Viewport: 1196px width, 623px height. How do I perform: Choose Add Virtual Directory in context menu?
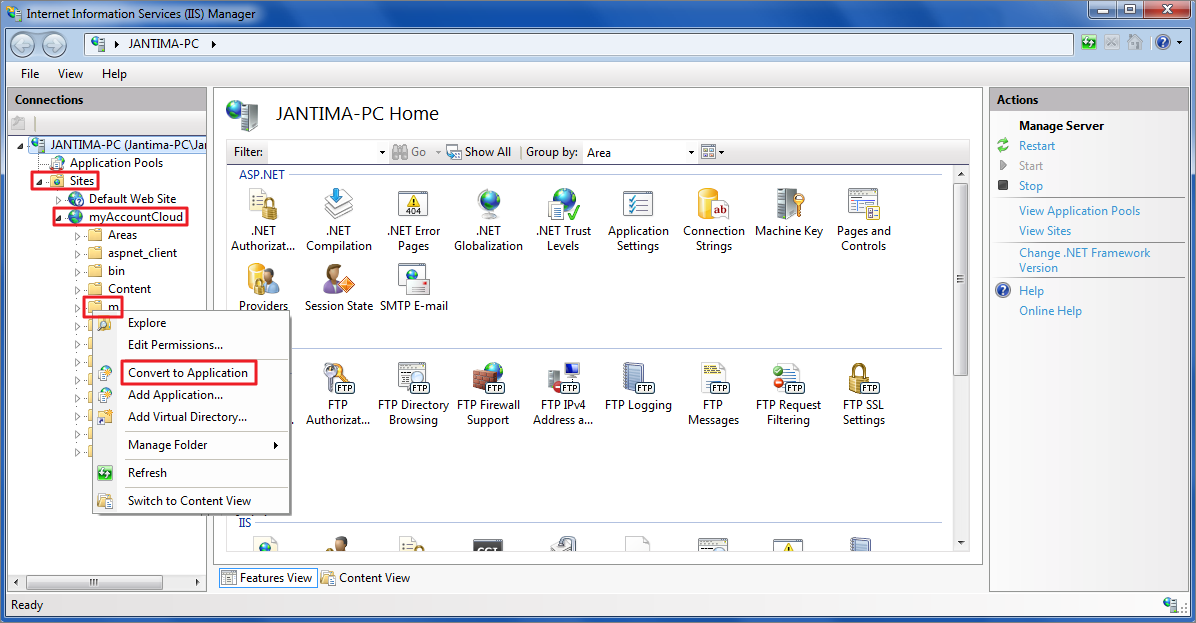point(191,417)
